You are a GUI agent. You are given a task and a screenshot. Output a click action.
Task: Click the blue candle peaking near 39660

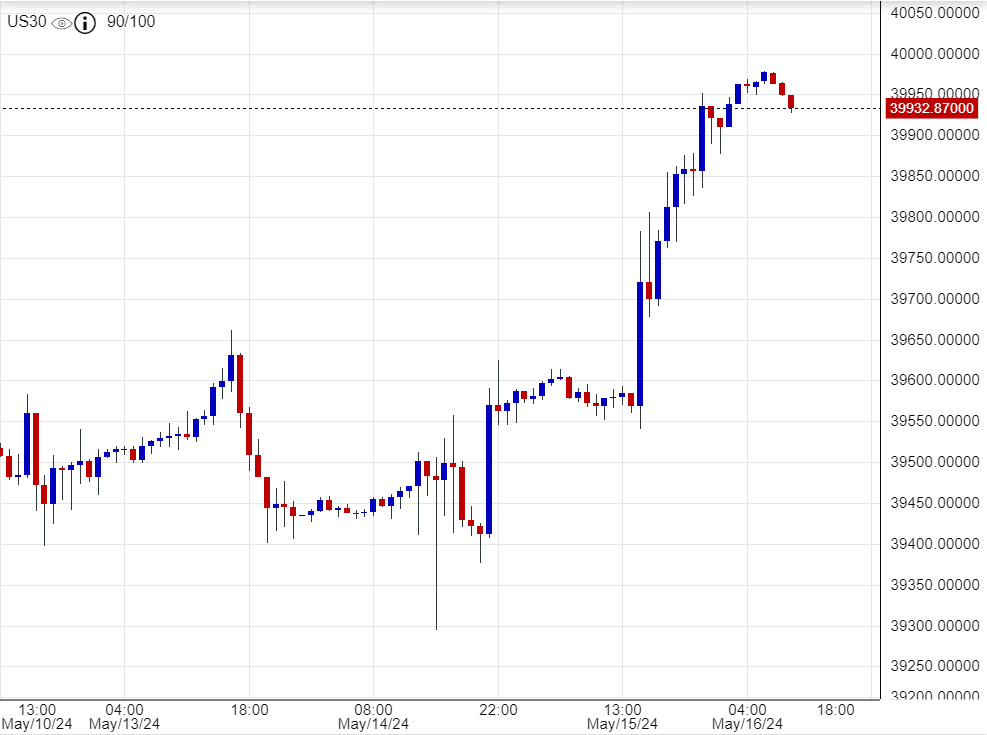pyautogui.click(x=231, y=367)
